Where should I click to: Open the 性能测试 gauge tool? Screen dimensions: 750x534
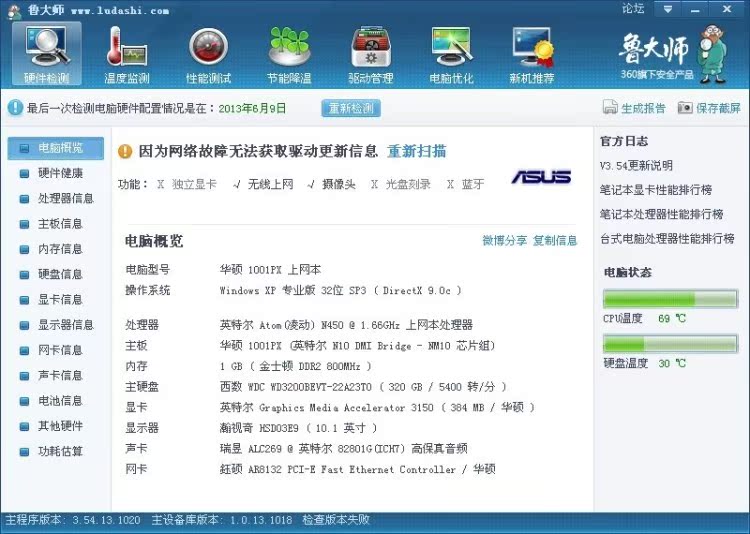208,54
